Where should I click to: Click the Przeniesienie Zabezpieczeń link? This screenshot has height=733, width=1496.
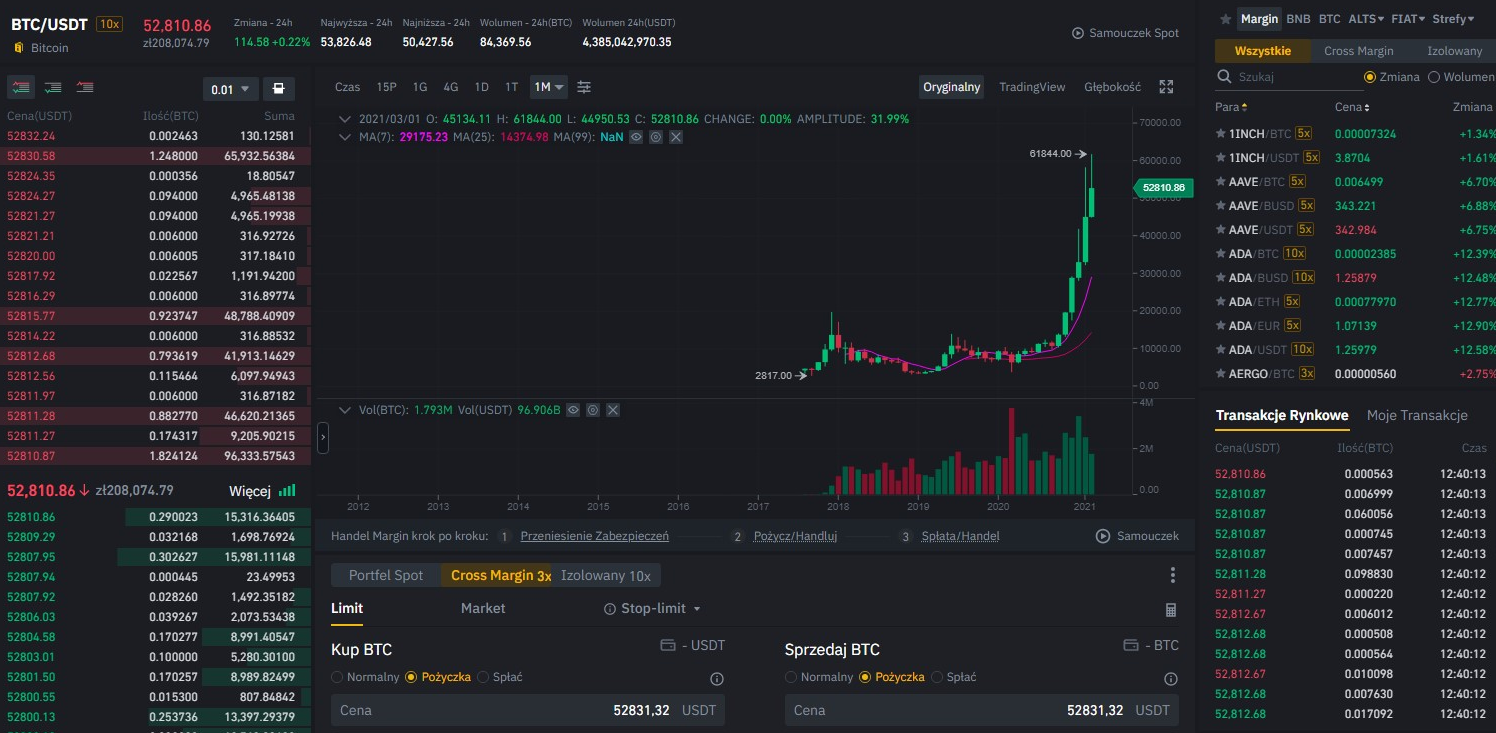[x=595, y=536]
